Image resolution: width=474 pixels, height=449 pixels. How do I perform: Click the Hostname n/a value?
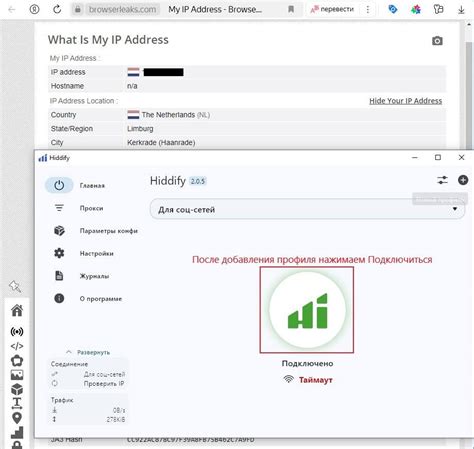pos(132,86)
